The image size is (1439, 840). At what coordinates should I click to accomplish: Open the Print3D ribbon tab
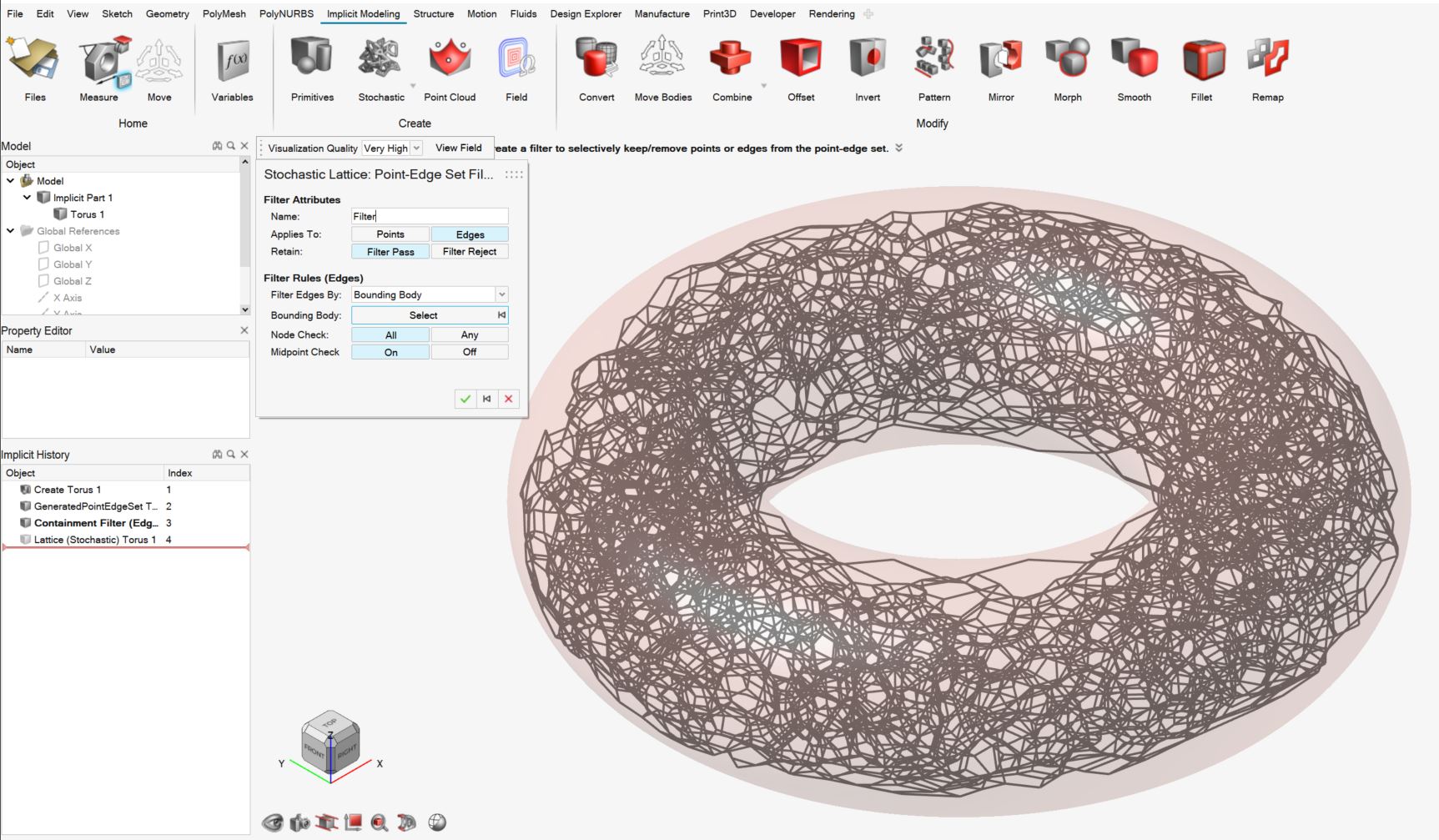719,14
